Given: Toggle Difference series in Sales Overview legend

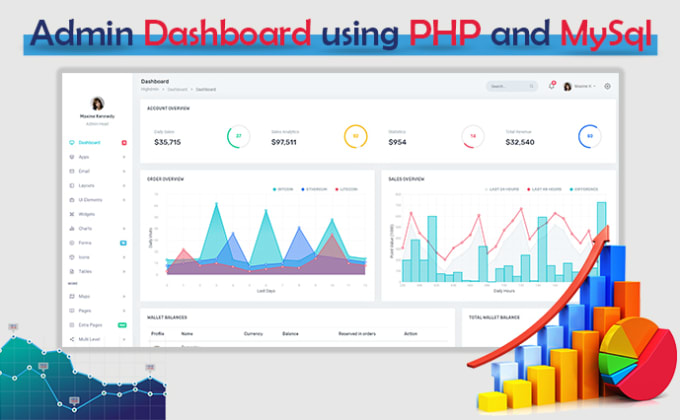Looking at the screenshot, I should tap(584, 189).
